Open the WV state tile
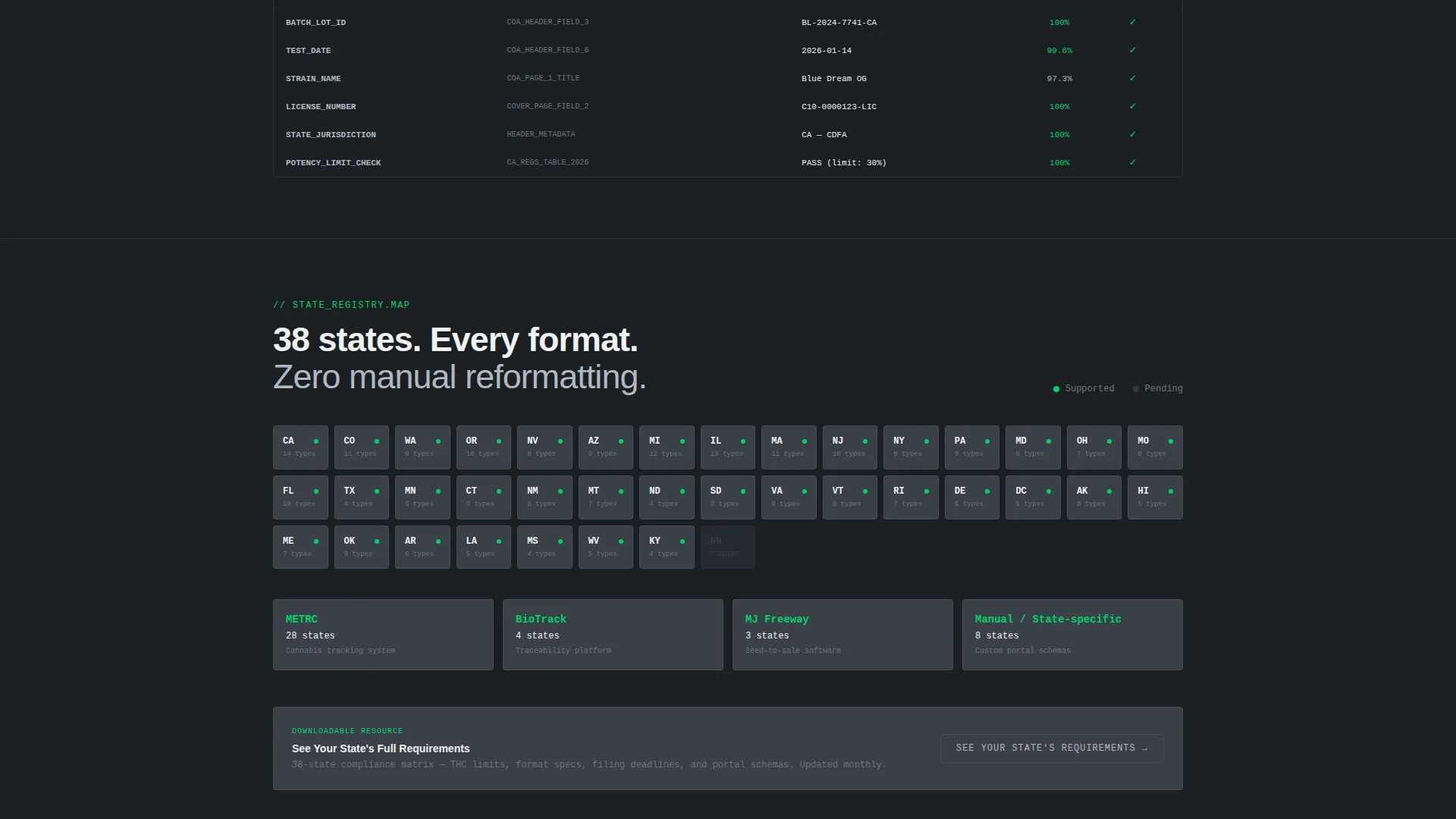This screenshot has width=1456, height=819. [606, 548]
